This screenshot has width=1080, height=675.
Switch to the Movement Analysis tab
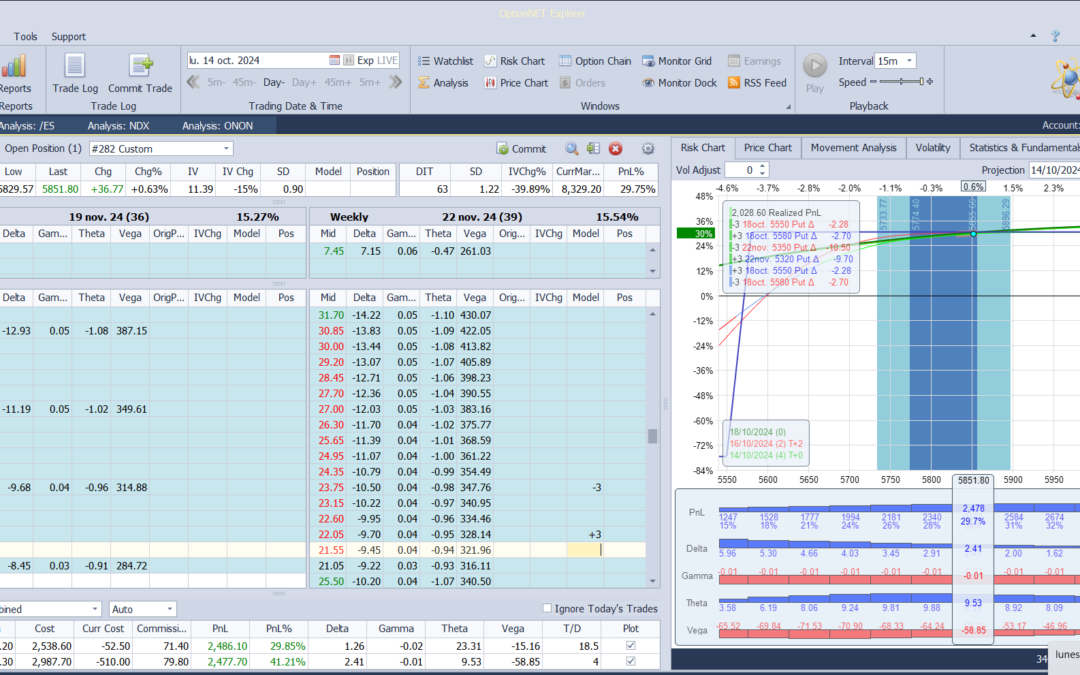(853, 148)
